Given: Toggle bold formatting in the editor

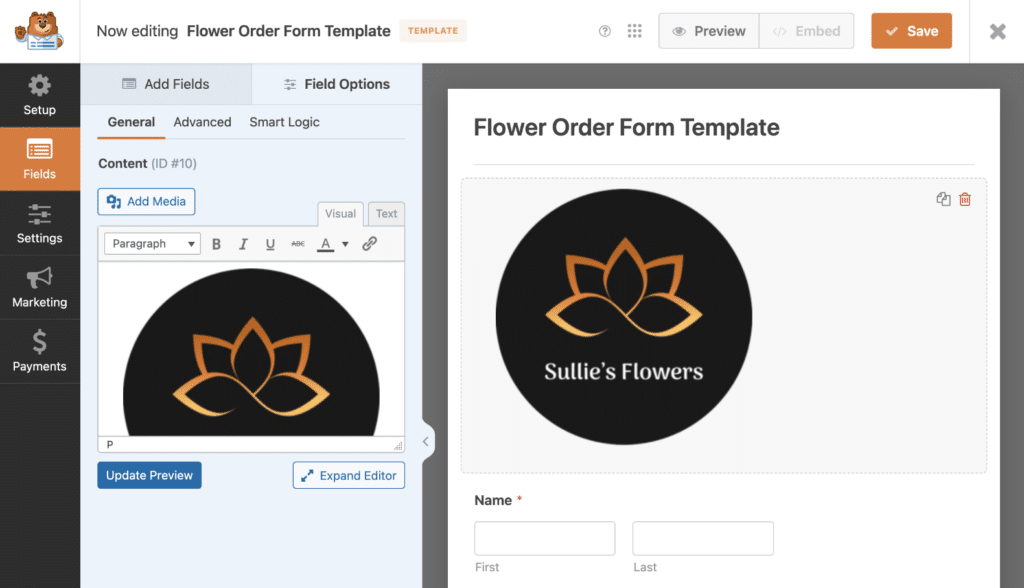Looking at the screenshot, I should (x=216, y=243).
